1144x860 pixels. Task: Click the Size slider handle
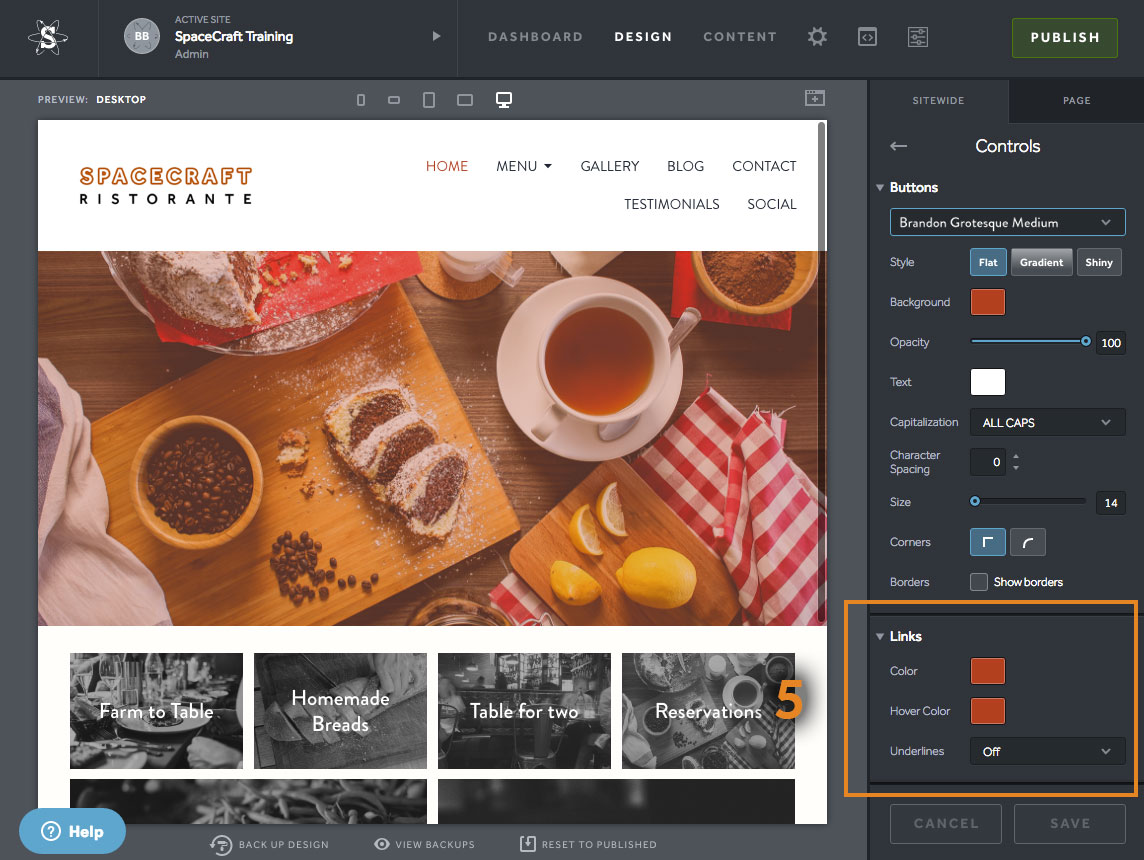pyautogui.click(x=975, y=501)
